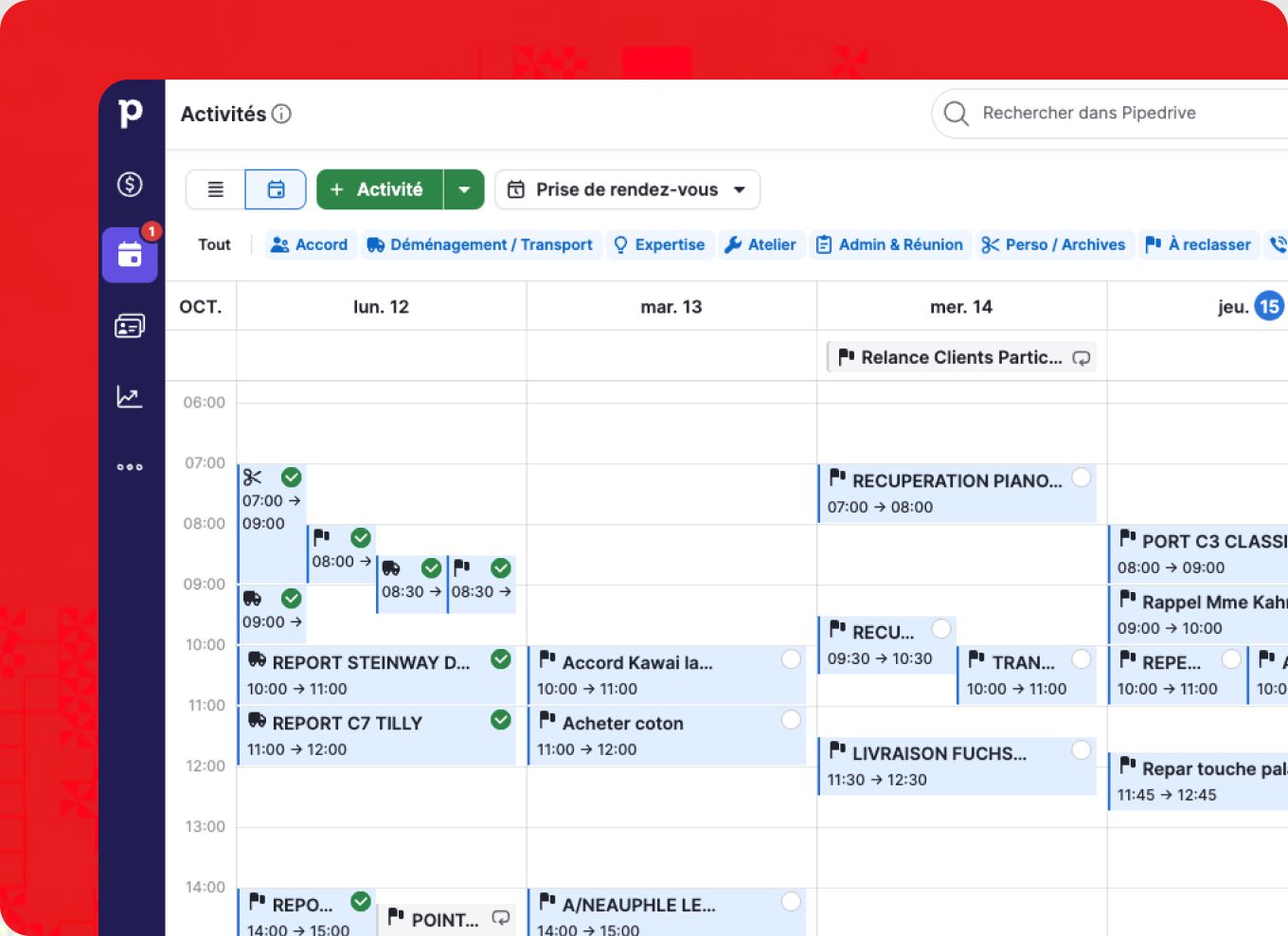Viewport: 1288px width, 936px height.
Task: Select the Tout filter tab
Action: point(214,244)
